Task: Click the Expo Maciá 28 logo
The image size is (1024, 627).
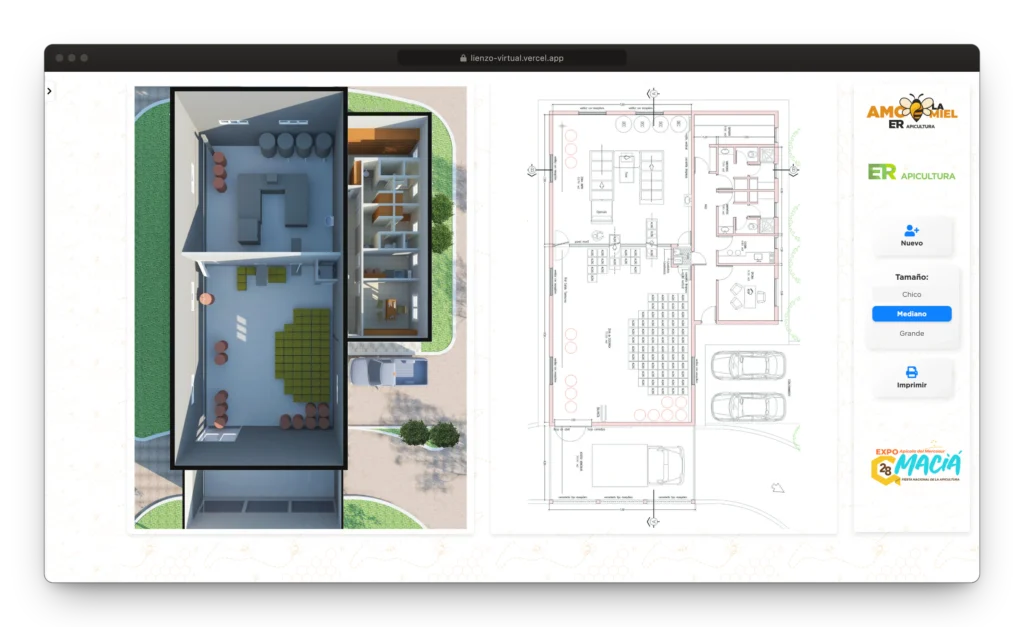Action: [915, 466]
